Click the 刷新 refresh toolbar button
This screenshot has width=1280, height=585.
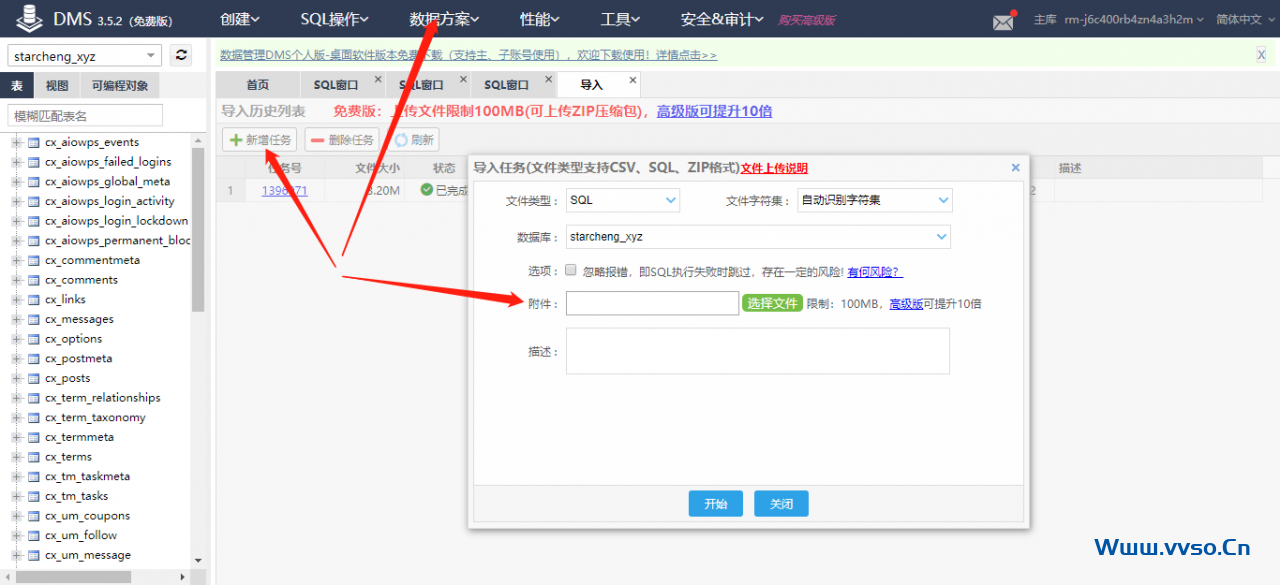tap(414, 140)
